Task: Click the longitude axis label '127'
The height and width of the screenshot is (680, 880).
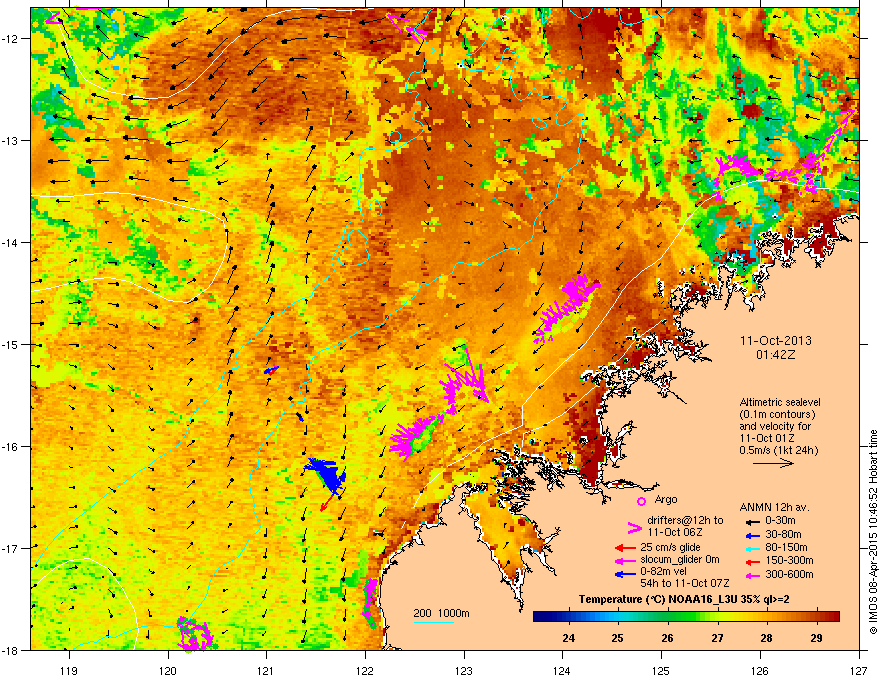Action: pyautogui.click(x=859, y=670)
